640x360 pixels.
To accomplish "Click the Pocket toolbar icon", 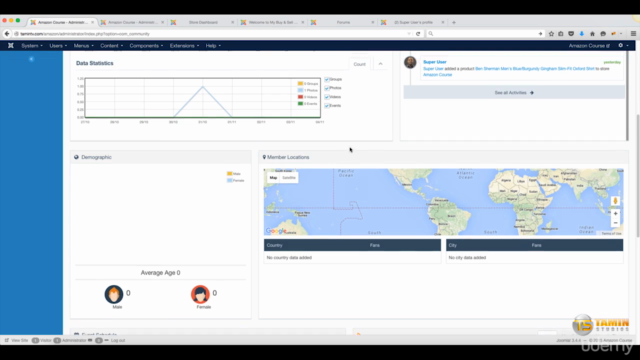I will (571, 34).
